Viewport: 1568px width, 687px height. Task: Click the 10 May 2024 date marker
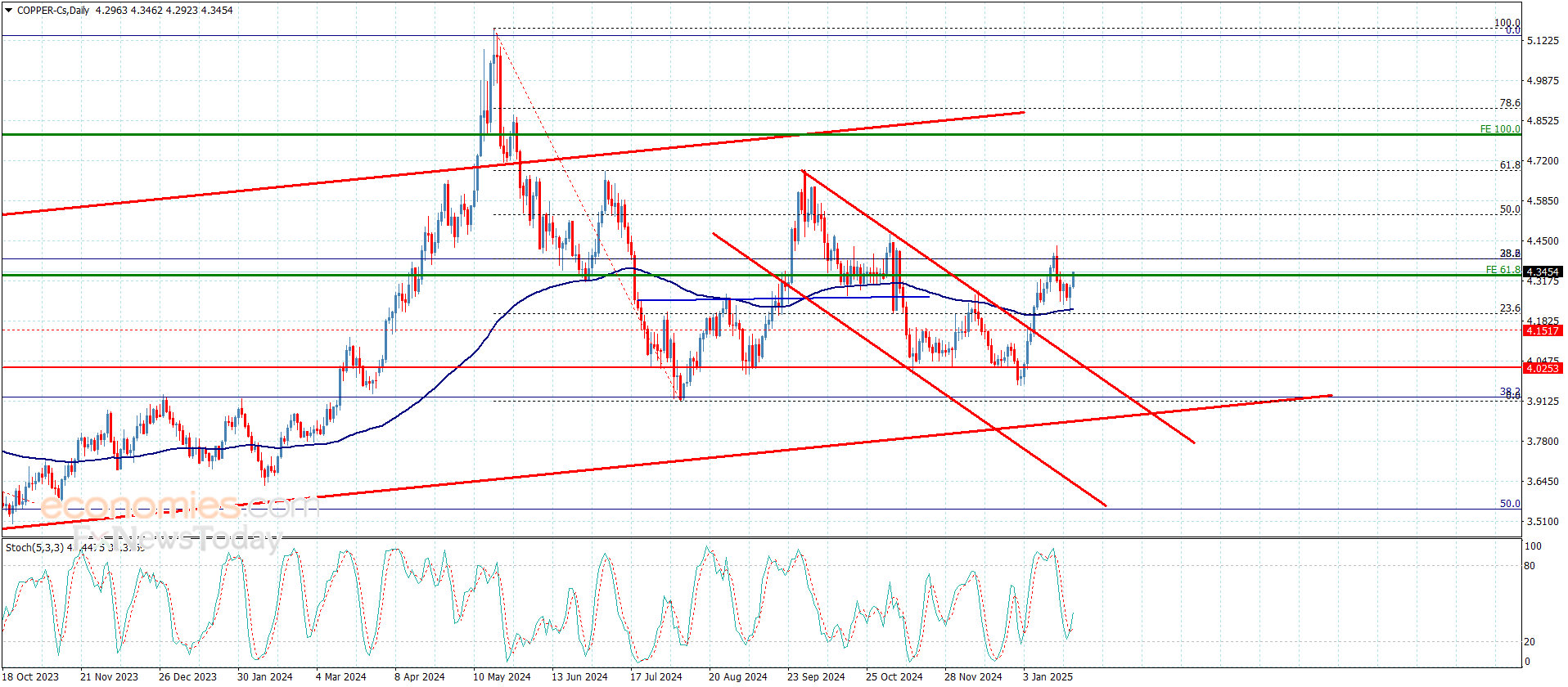(502, 676)
